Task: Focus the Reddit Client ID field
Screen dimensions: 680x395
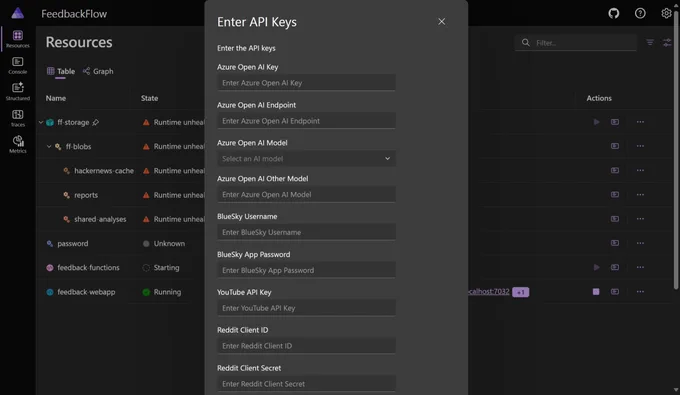Action: click(306, 346)
